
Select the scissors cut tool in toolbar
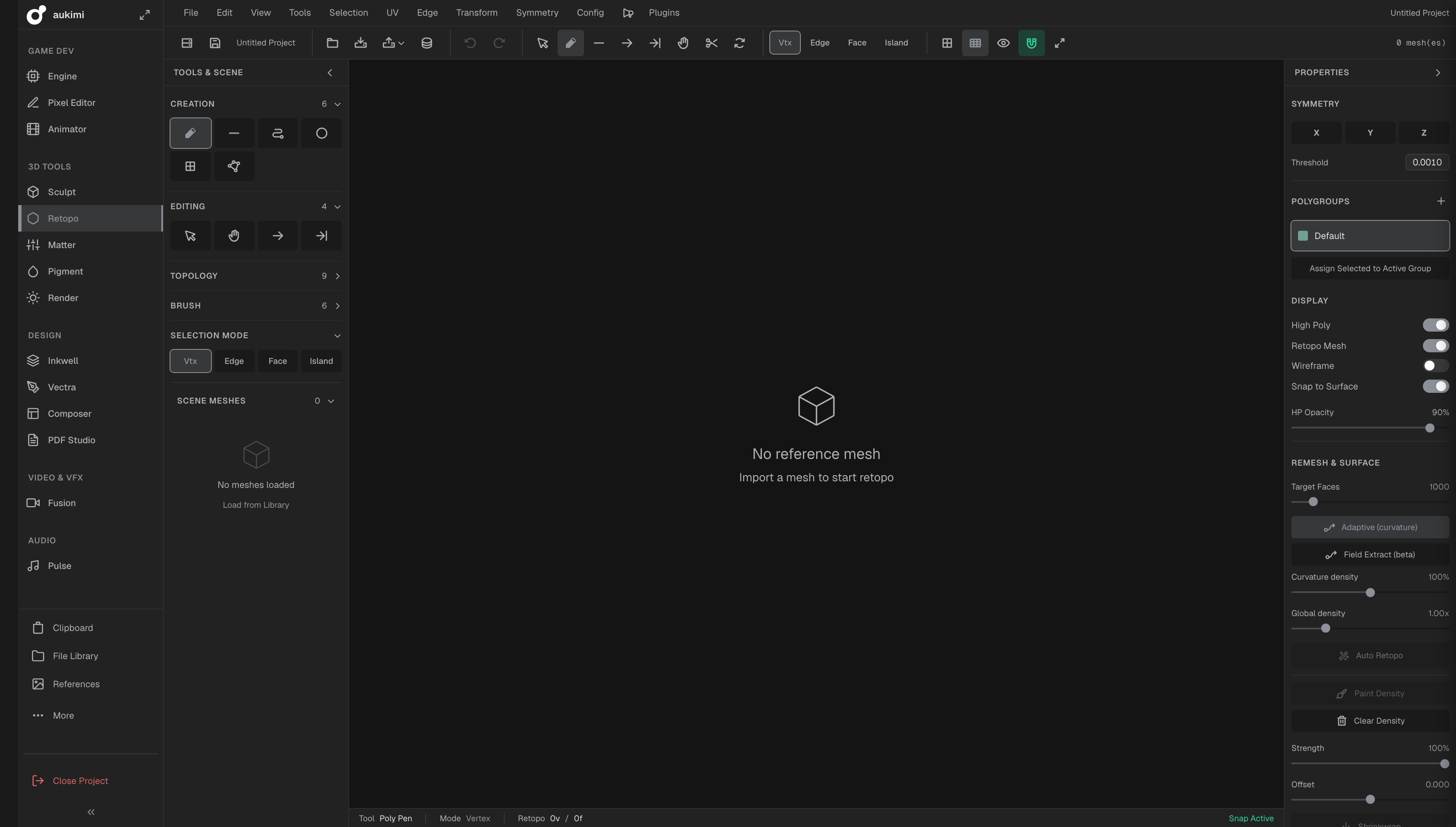point(711,43)
